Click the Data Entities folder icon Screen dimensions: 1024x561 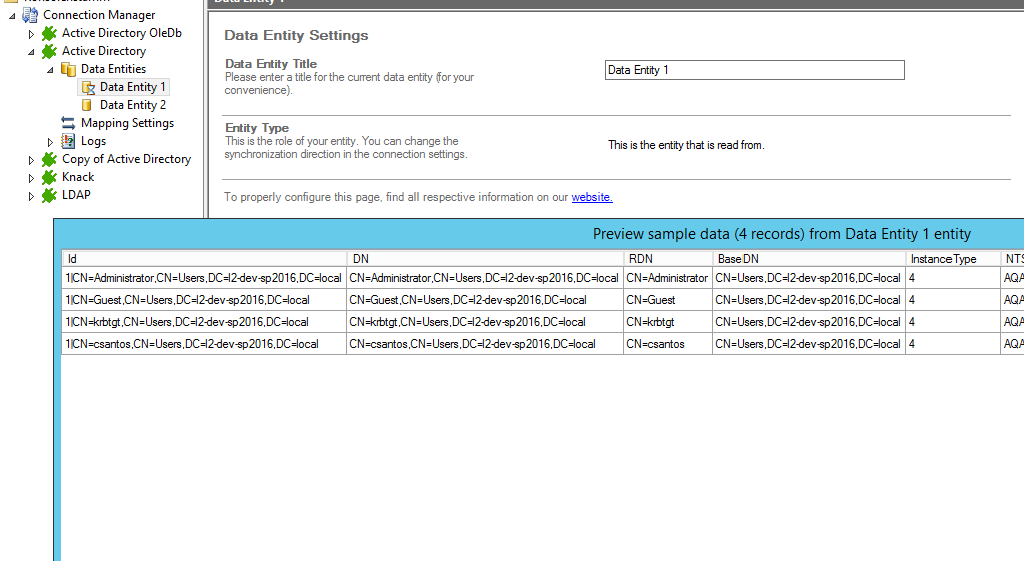pos(68,69)
